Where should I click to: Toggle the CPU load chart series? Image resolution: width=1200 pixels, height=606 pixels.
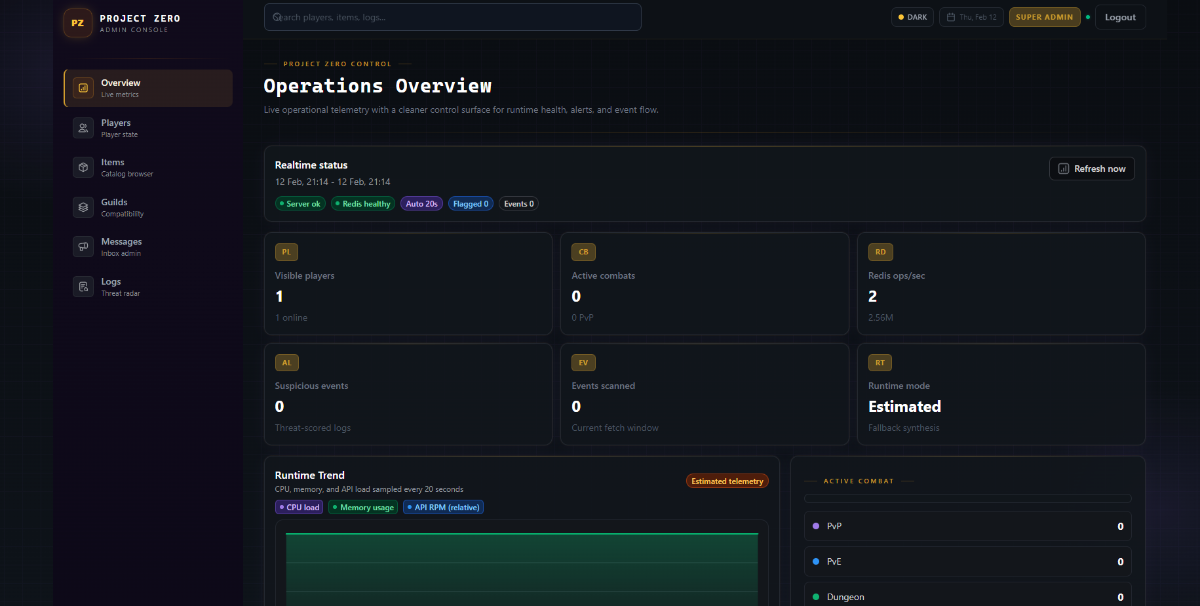pyautogui.click(x=299, y=507)
